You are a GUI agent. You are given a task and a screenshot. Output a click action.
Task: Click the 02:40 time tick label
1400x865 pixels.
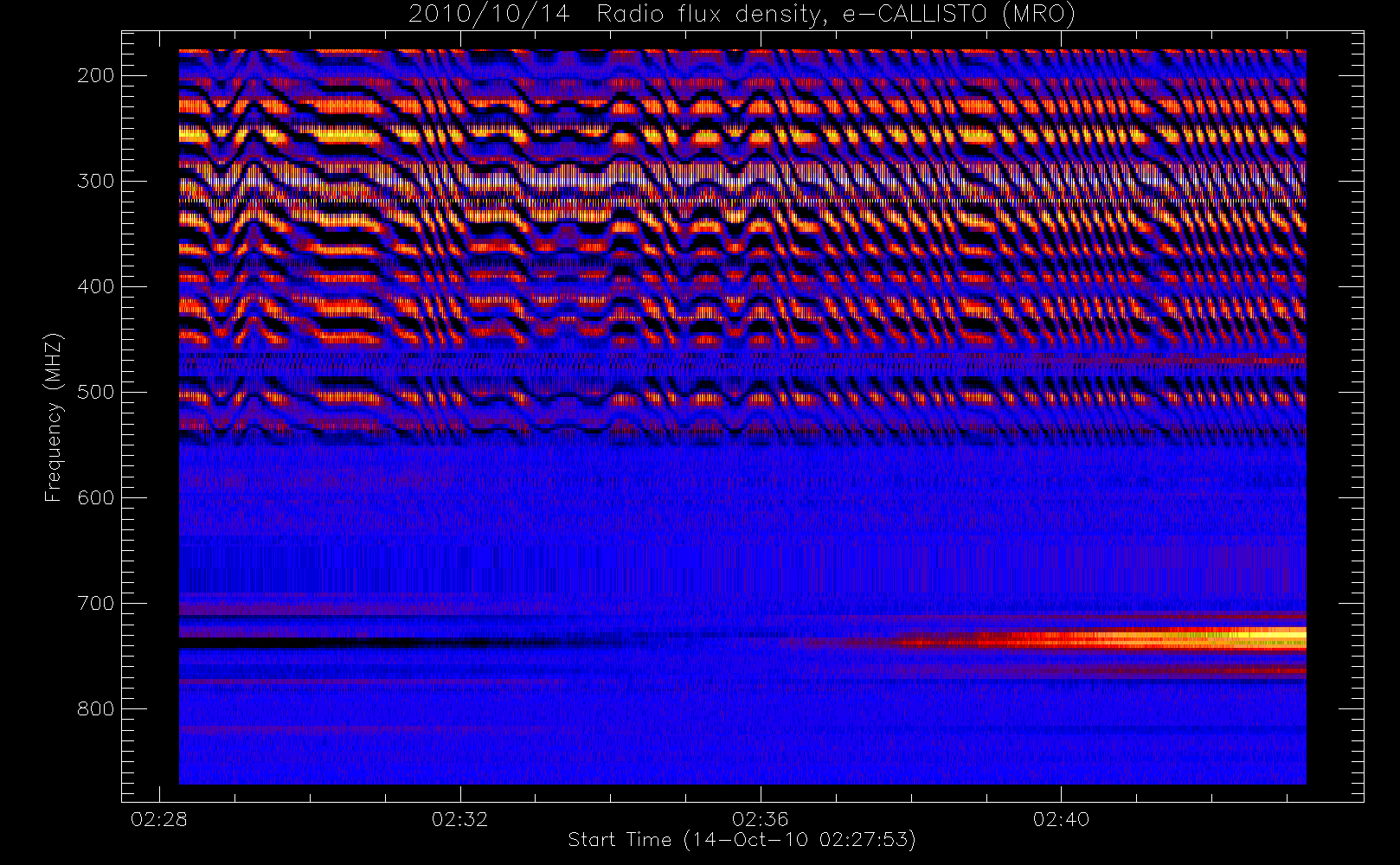1061,819
